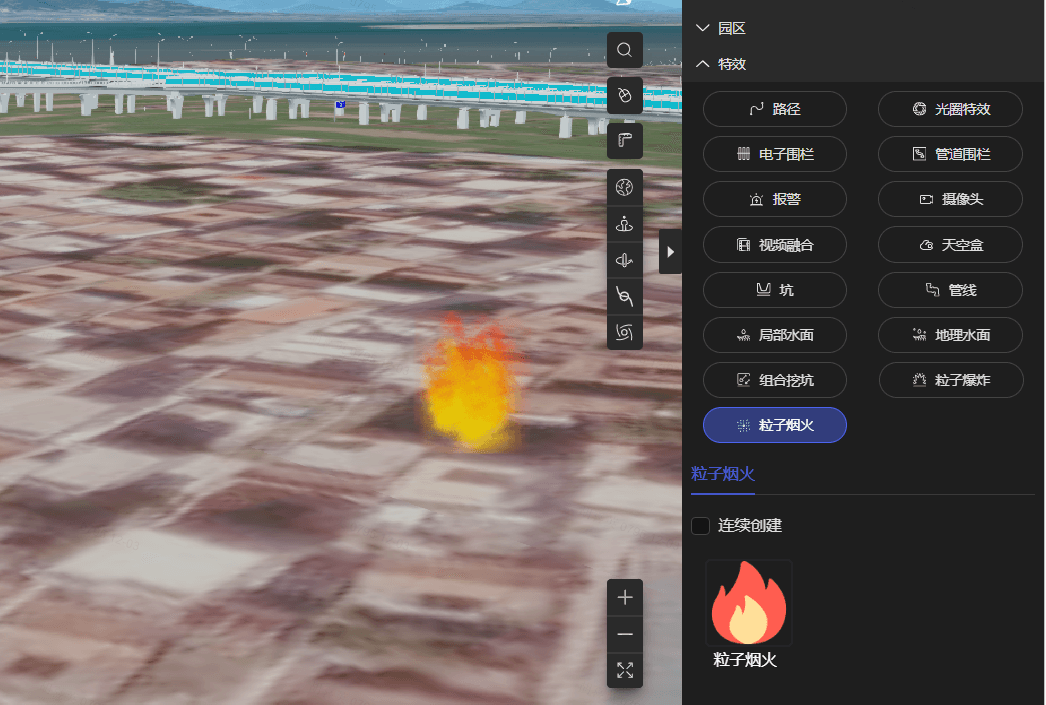Click the zoom out minus button
This screenshot has height=705, width=1046.
(625, 634)
